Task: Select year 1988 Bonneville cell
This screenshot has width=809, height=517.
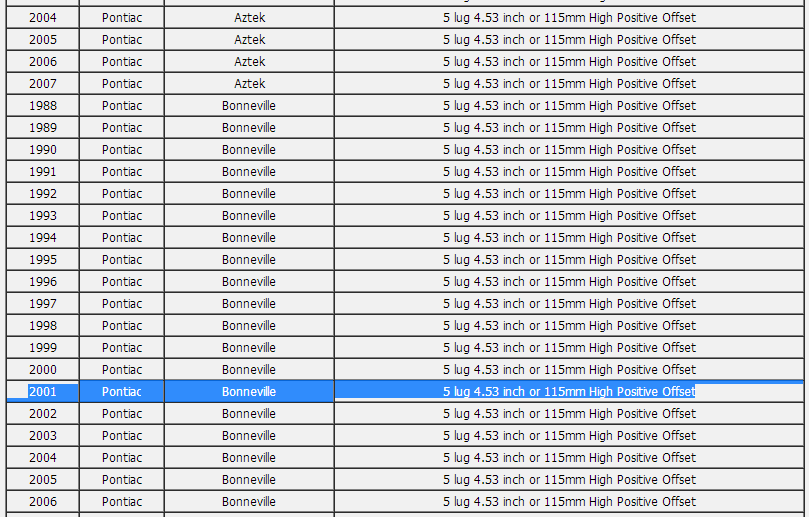Action: [43, 106]
